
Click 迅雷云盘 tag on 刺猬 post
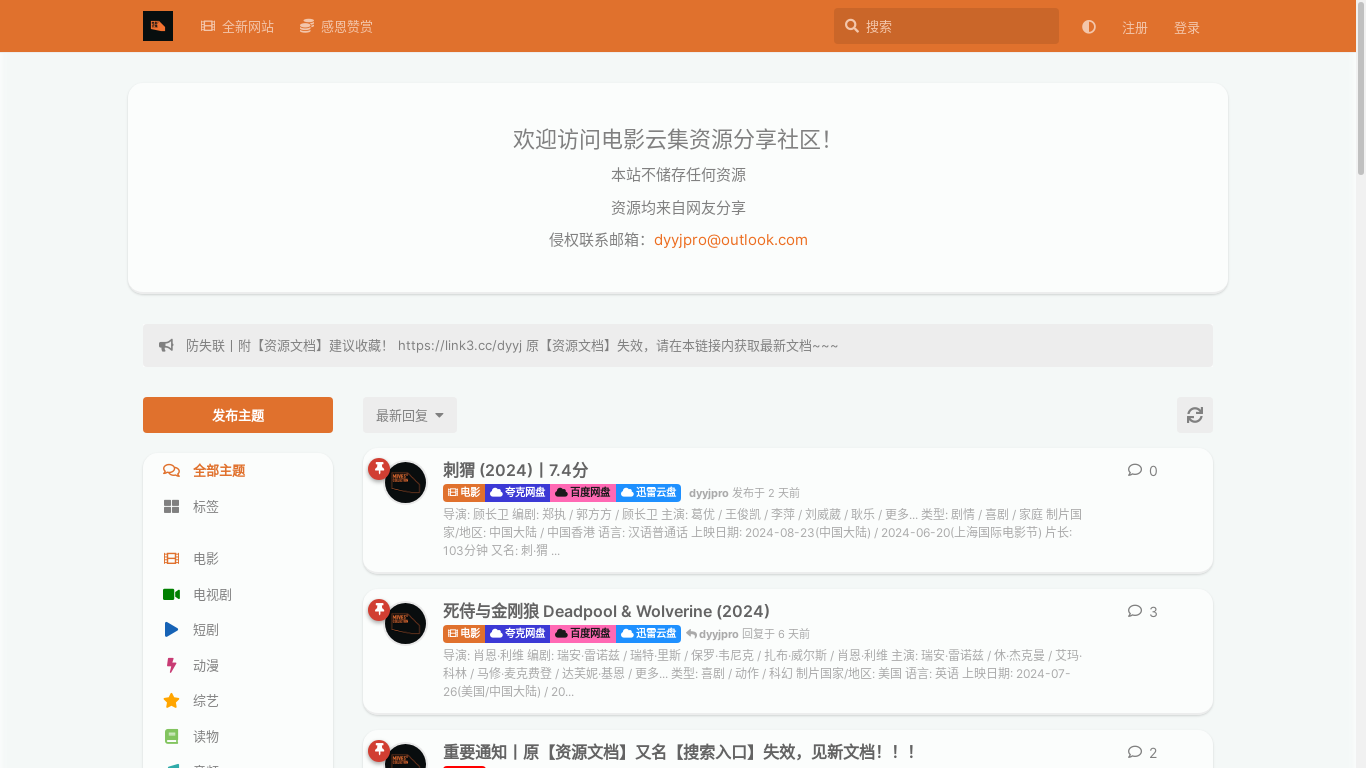[648, 493]
